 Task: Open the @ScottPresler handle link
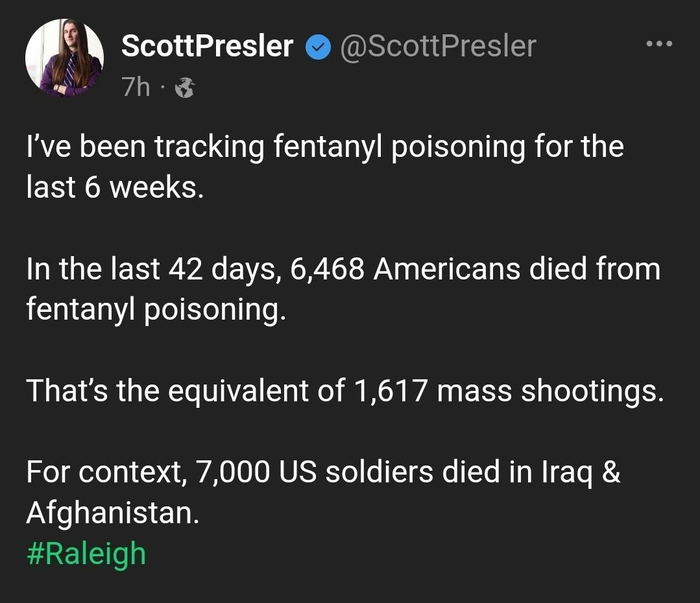[439, 46]
